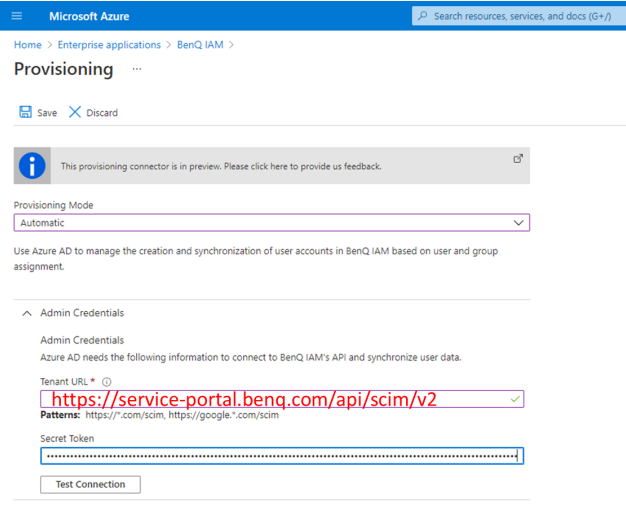This screenshot has height=528, width=626.
Task: Open the more options ellipsis
Action: click(x=137, y=69)
